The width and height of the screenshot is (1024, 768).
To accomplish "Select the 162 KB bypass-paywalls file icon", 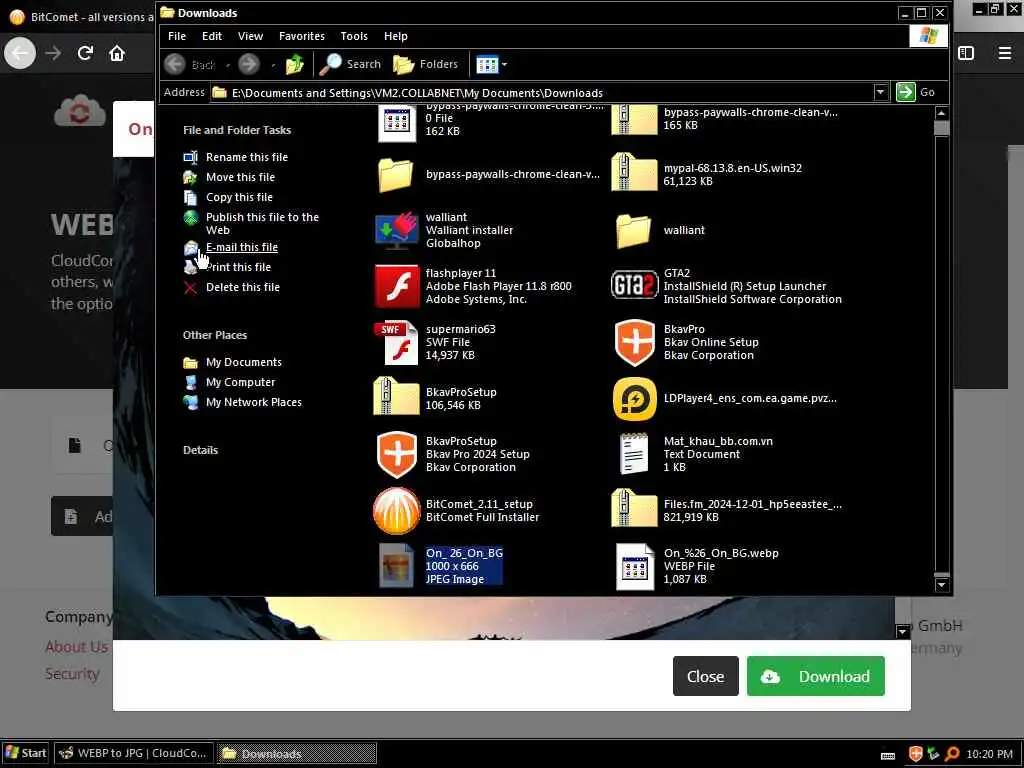I will (x=396, y=123).
